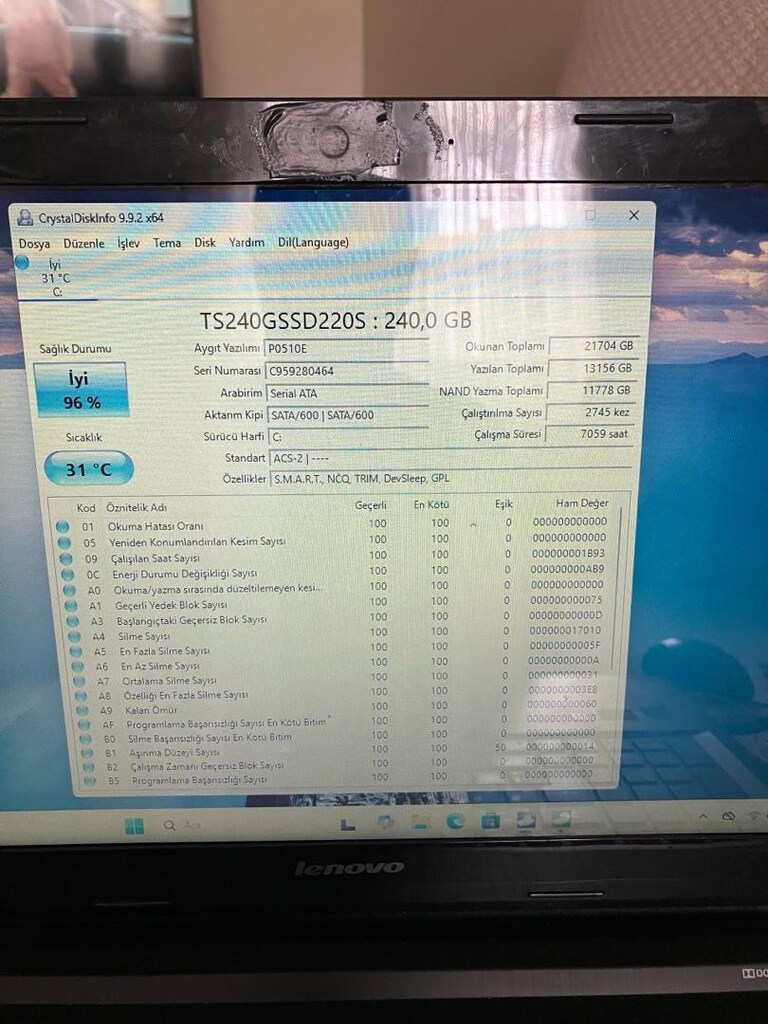This screenshot has width=768, height=1024.
Task: Open File Explorer from the taskbar
Action: (419, 822)
